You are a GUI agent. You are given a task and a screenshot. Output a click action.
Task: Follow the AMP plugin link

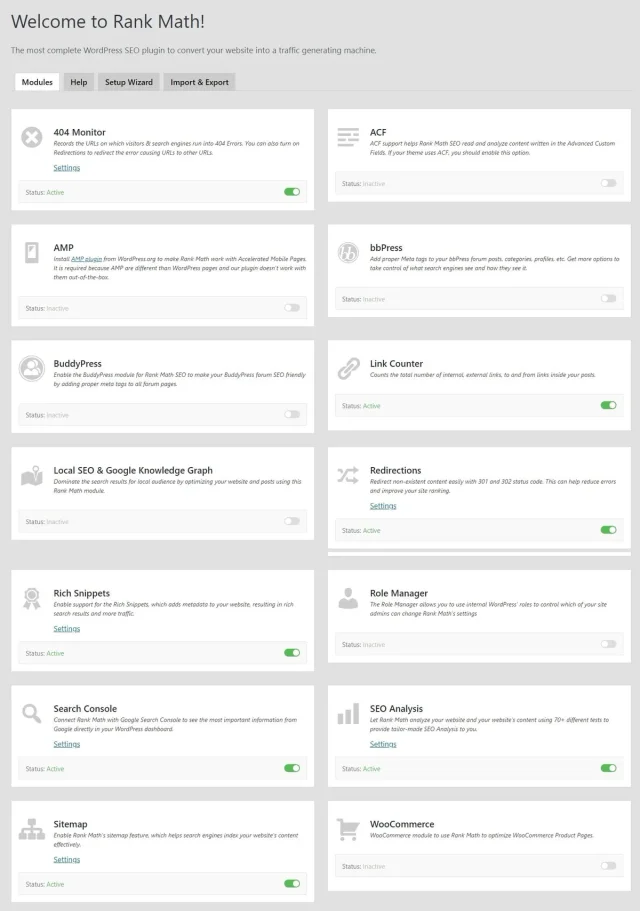pyautogui.click(x=82, y=259)
